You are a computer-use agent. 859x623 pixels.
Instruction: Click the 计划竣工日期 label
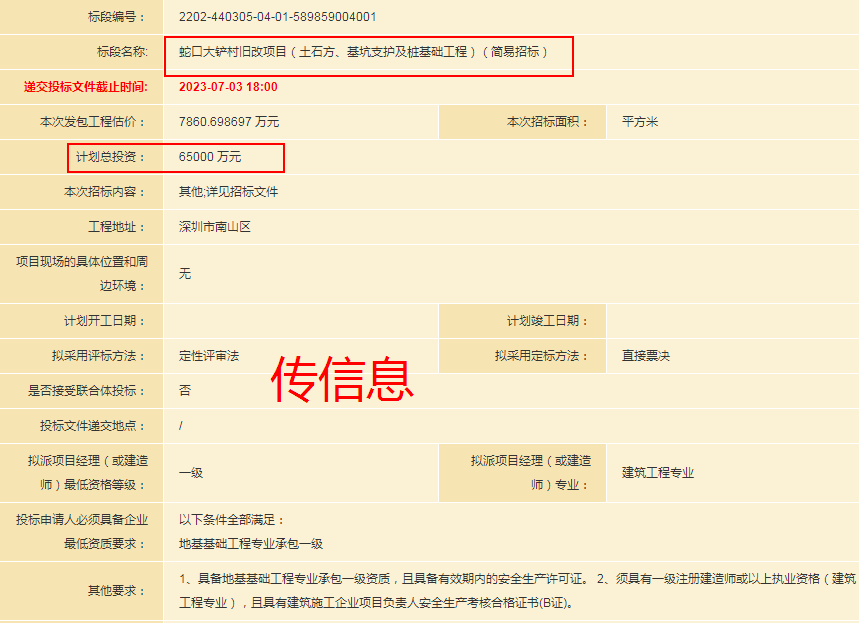pyautogui.click(x=547, y=321)
